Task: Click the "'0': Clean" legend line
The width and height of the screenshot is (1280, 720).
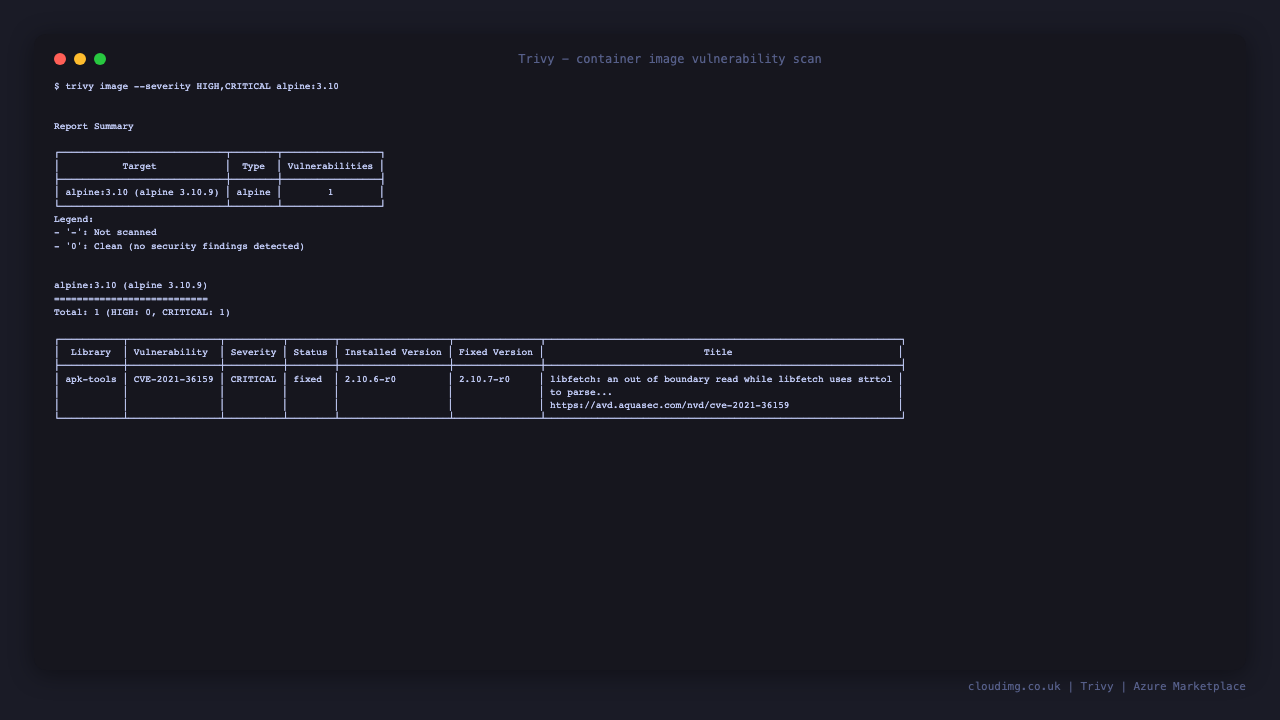Action: click(179, 246)
